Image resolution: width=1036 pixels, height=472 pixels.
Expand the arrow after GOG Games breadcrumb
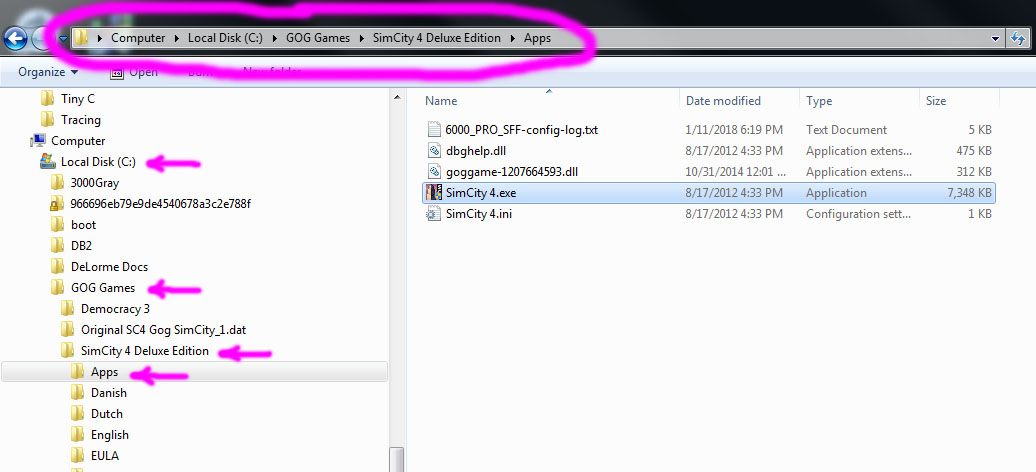361,38
